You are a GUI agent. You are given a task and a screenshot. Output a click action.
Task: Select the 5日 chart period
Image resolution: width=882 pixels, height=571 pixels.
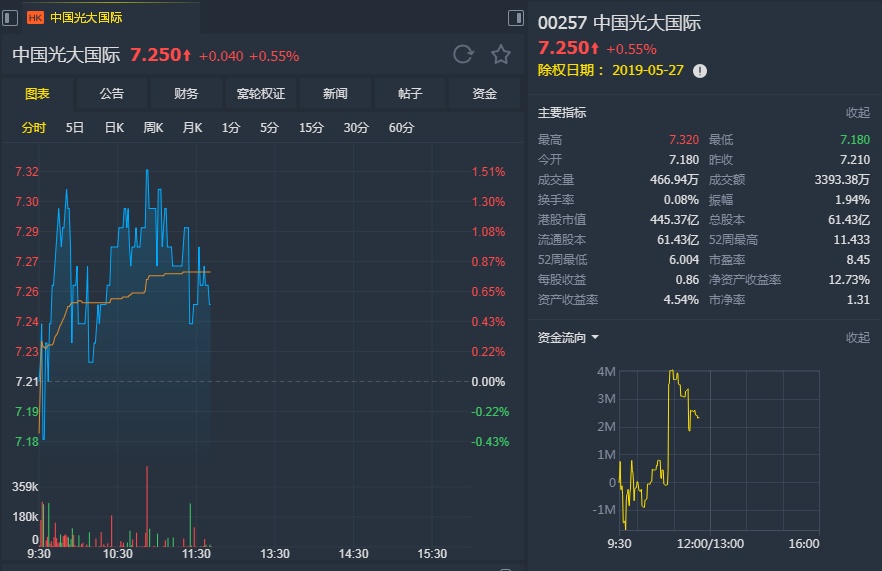point(74,128)
